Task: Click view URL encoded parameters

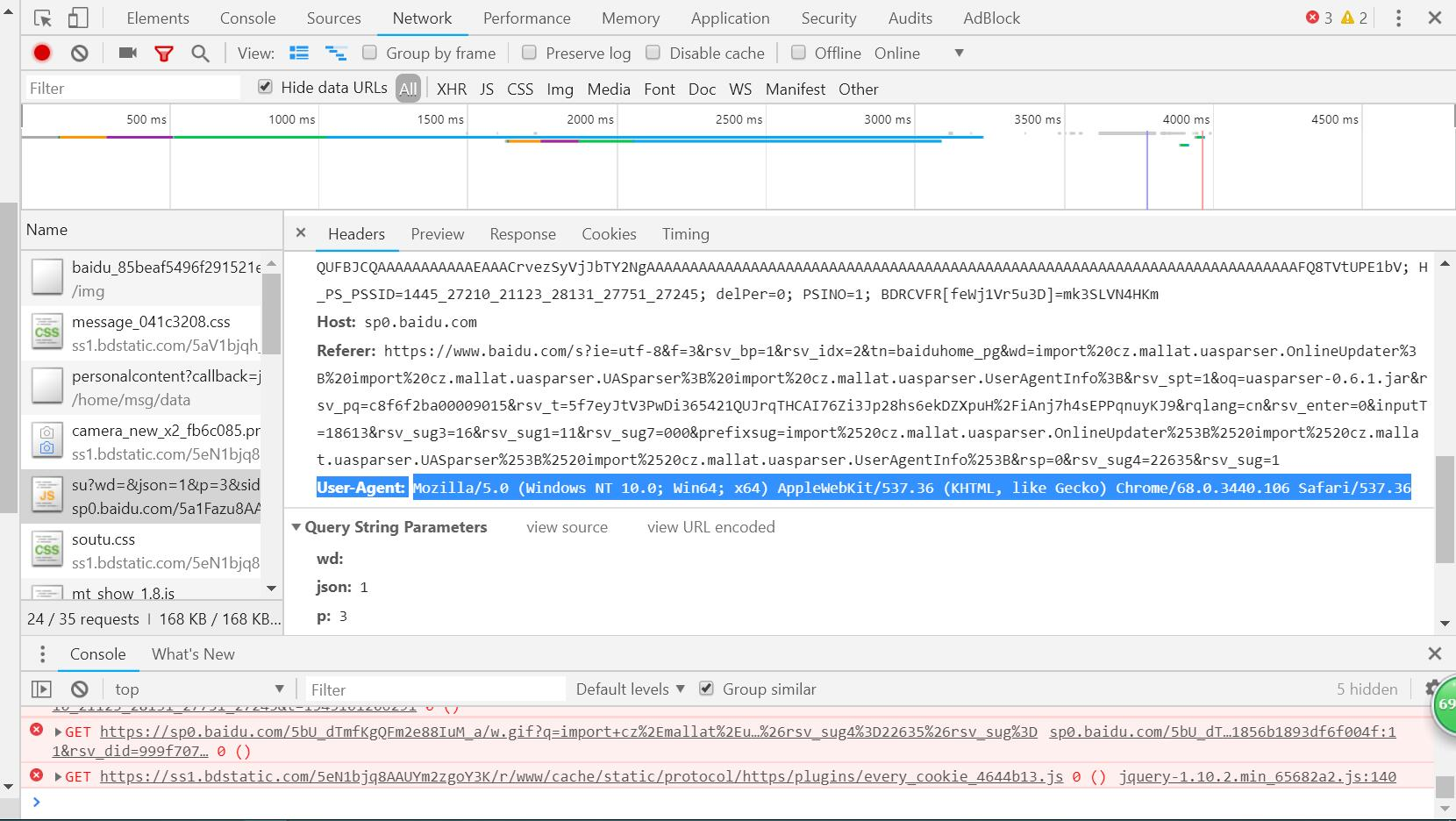Action: pyautogui.click(x=710, y=526)
